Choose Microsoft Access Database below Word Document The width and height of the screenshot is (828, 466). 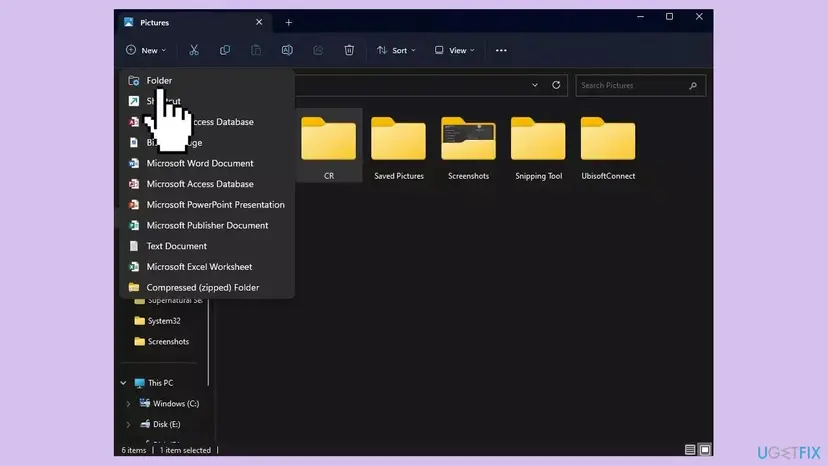click(207, 184)
